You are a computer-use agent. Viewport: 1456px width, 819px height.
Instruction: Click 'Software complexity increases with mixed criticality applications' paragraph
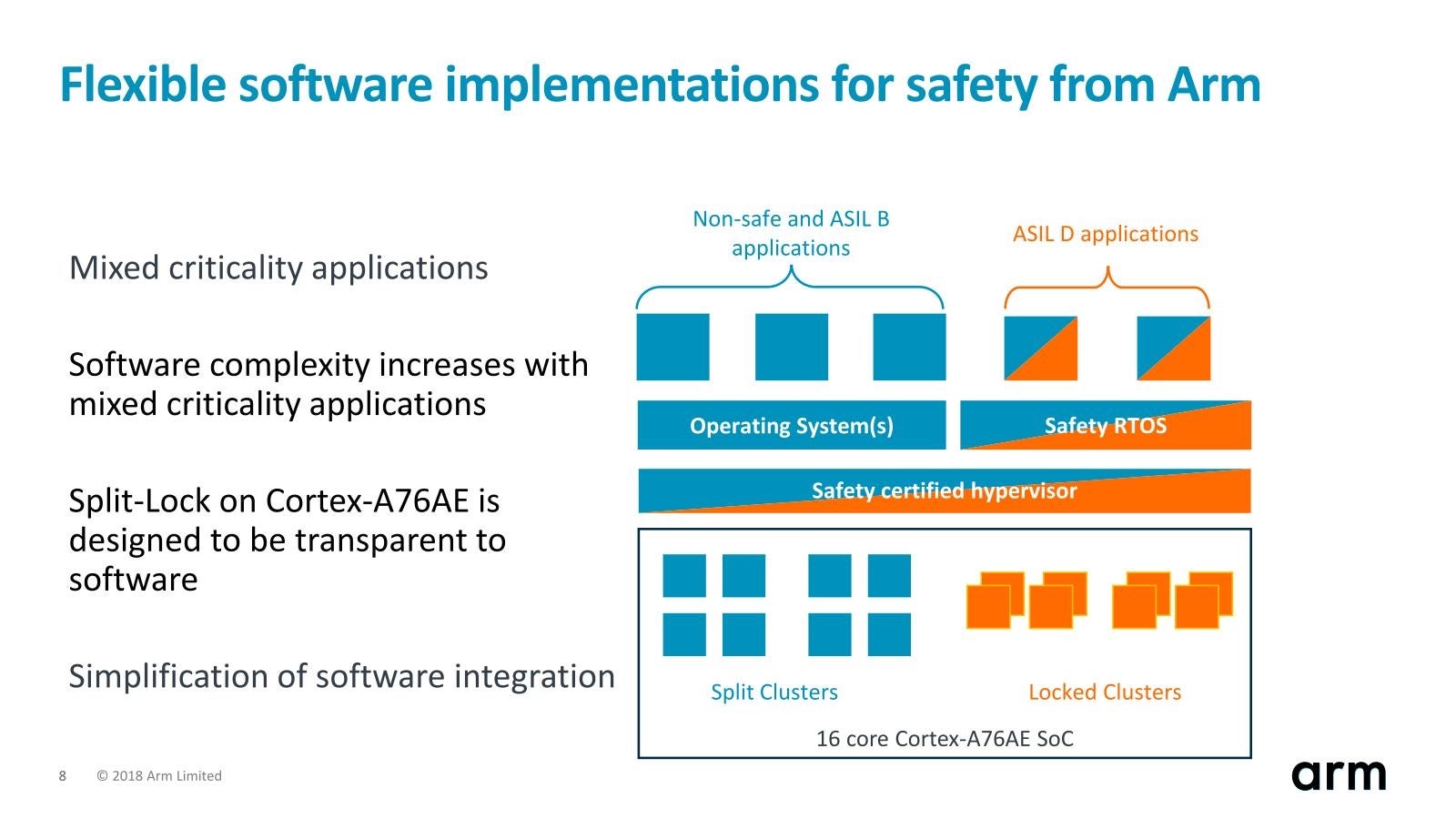pos(329,384)
